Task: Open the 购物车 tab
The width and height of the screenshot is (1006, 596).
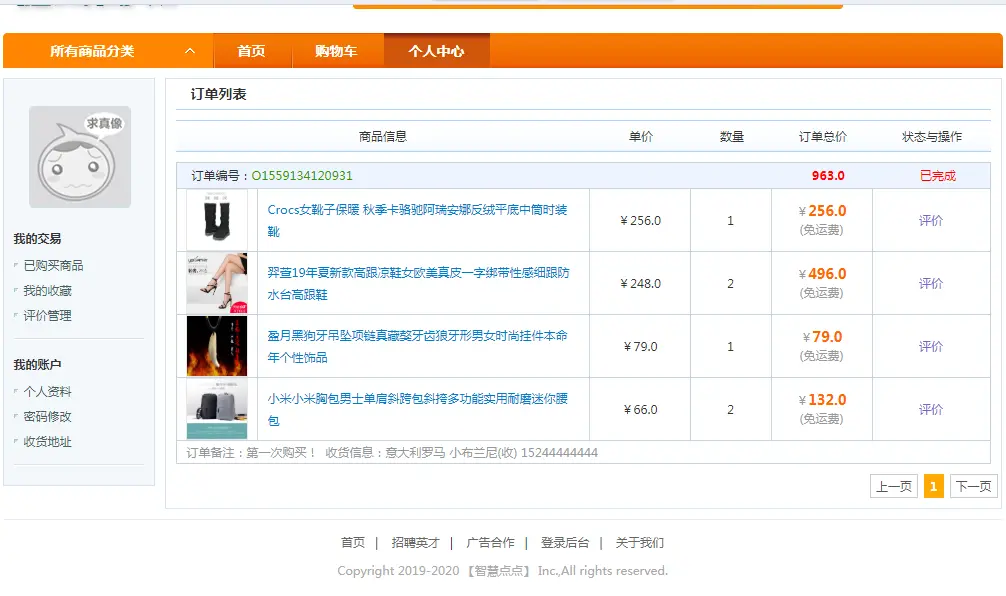Action: coord(336,51)
